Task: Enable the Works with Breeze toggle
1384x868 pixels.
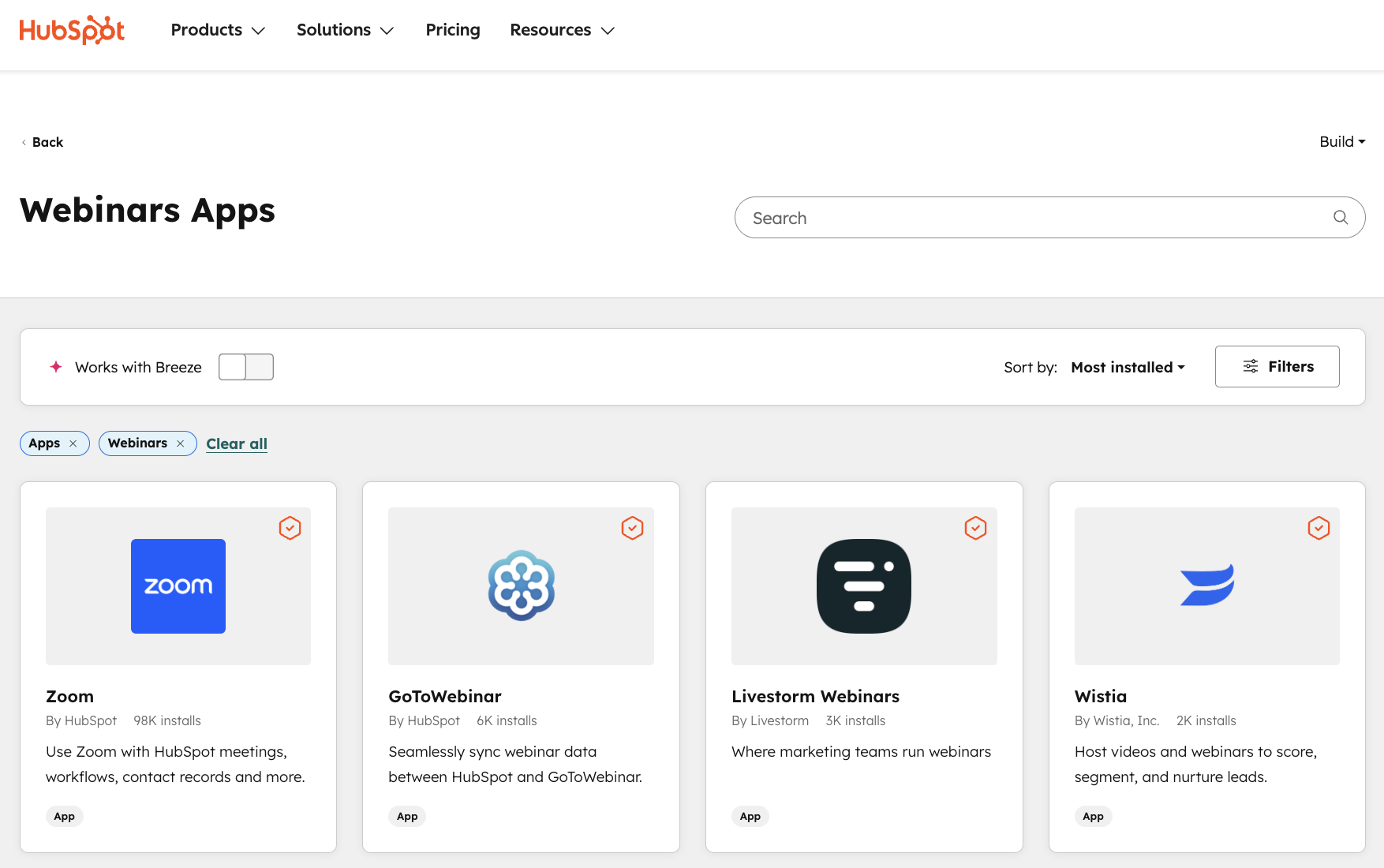Action: coord(246,367)
